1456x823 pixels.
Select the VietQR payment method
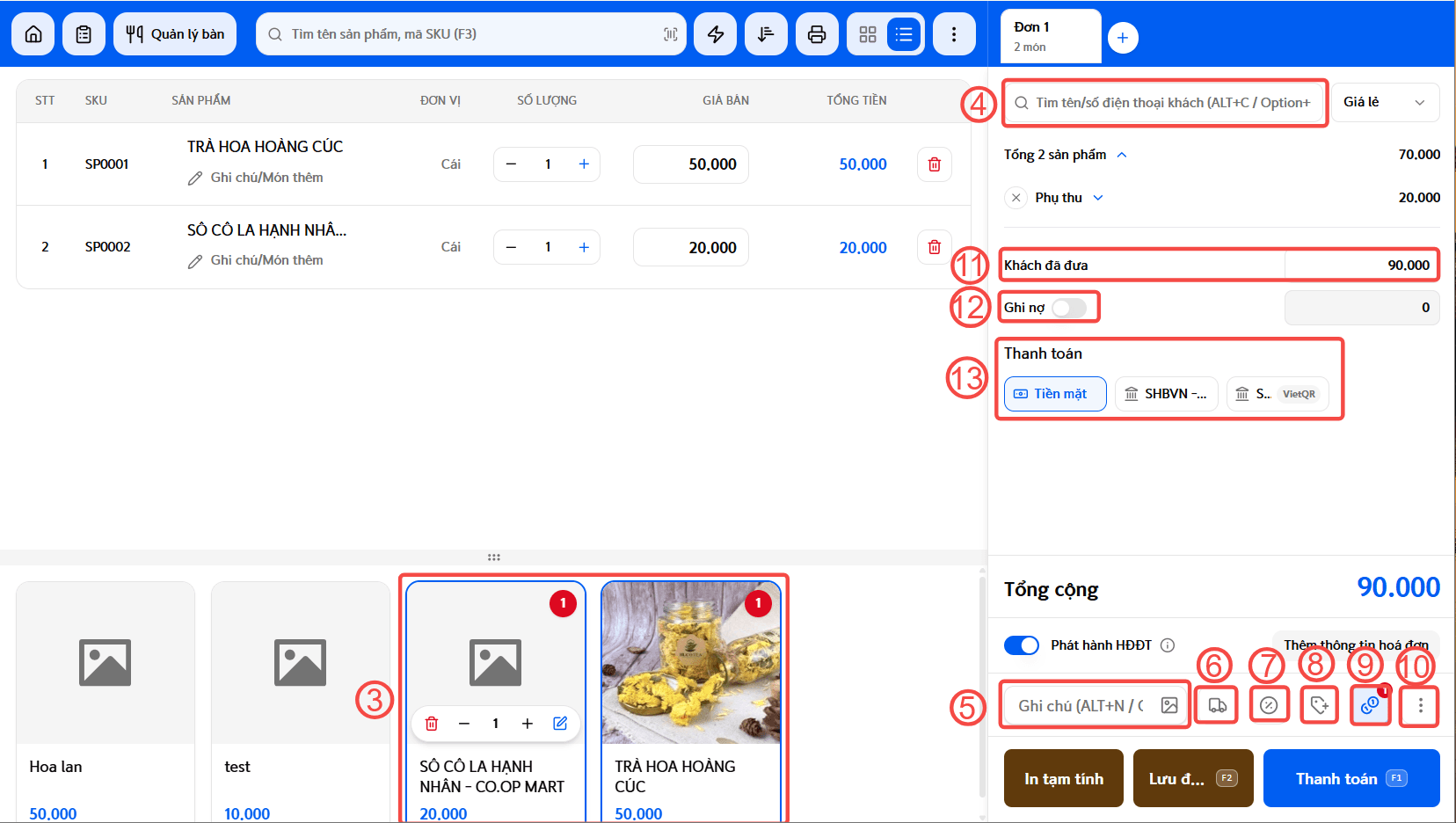pos(1278,394)
